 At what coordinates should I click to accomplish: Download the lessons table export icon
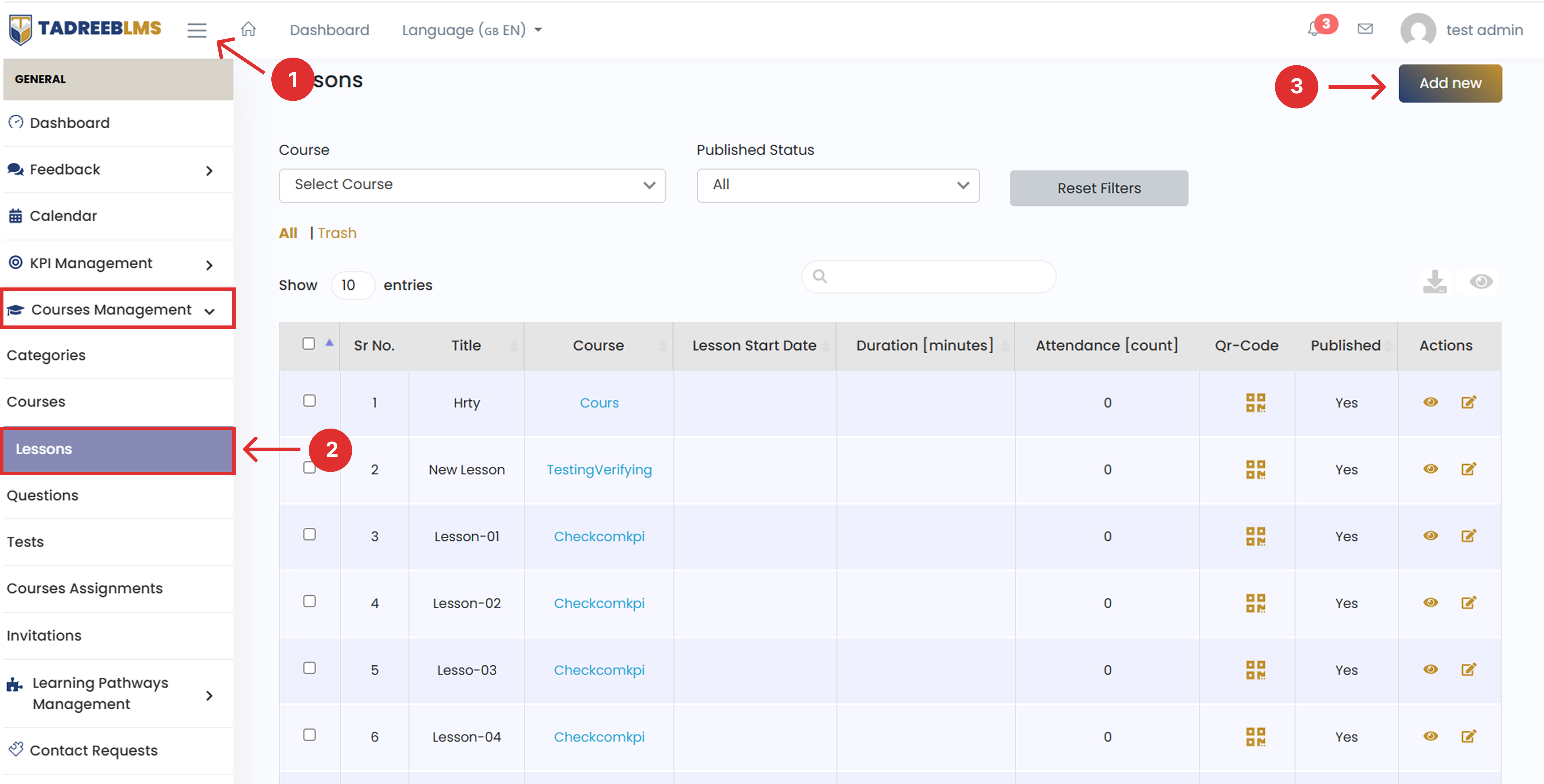(1435, 282)
